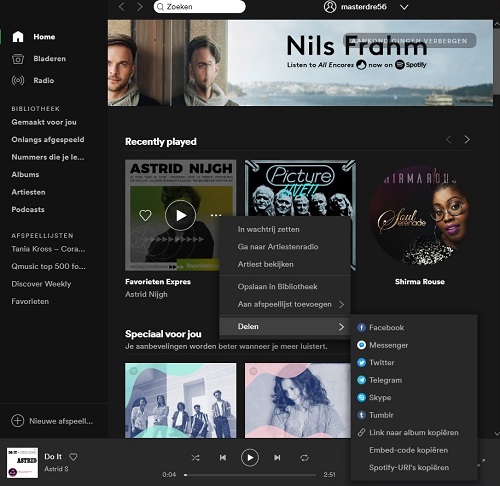Share to Facebook

[x=414, y=327]
